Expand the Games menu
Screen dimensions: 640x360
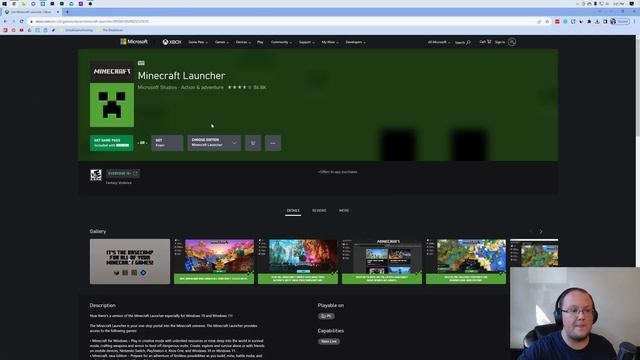click(222, 42)
